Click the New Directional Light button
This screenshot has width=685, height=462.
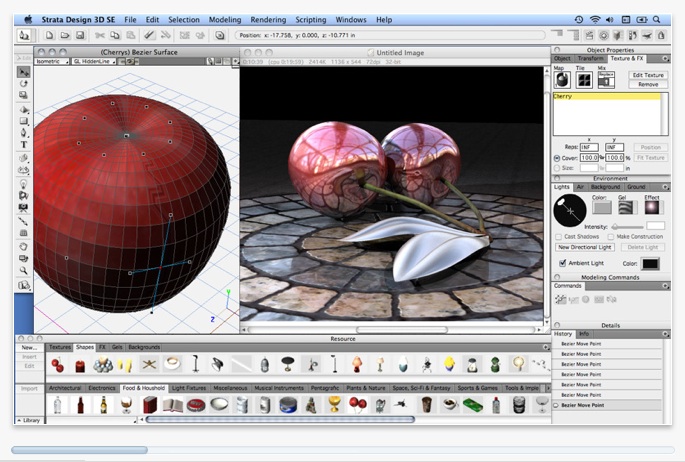tap(585, 246)
